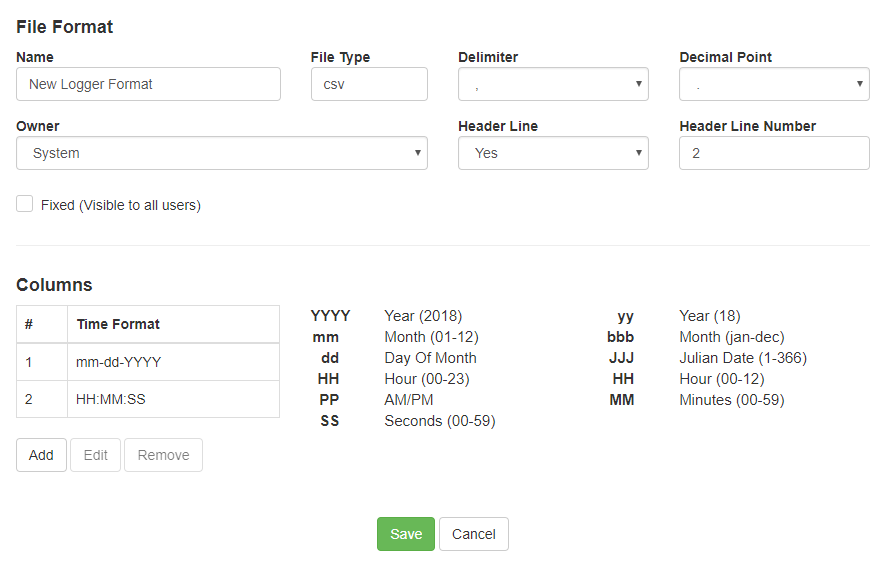The height and width of the screenshot is (561, 893).
Task: Click the Cancel button
Action: click(x=474, y=534)
